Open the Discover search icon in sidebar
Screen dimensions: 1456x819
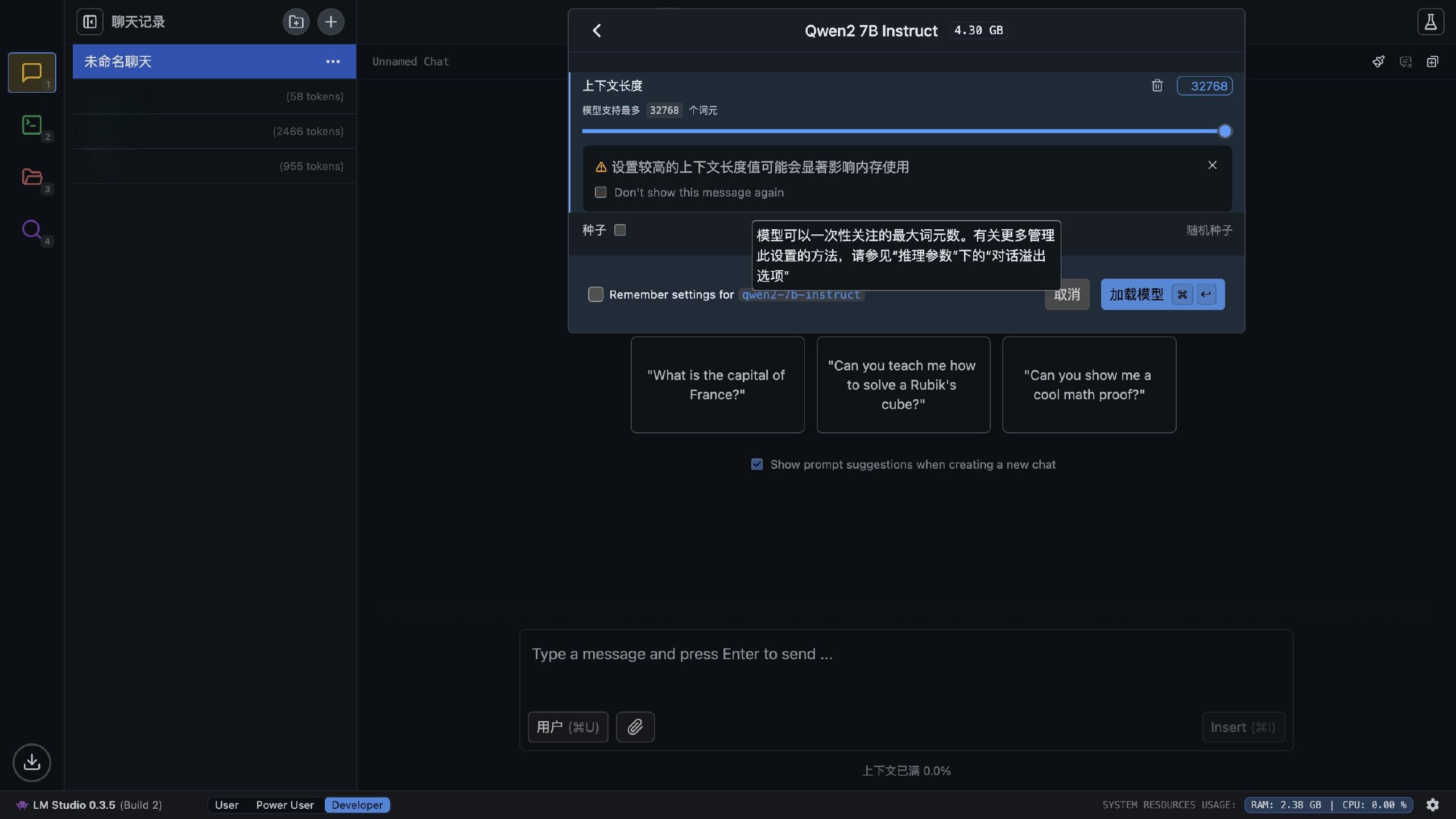(32, 229)
